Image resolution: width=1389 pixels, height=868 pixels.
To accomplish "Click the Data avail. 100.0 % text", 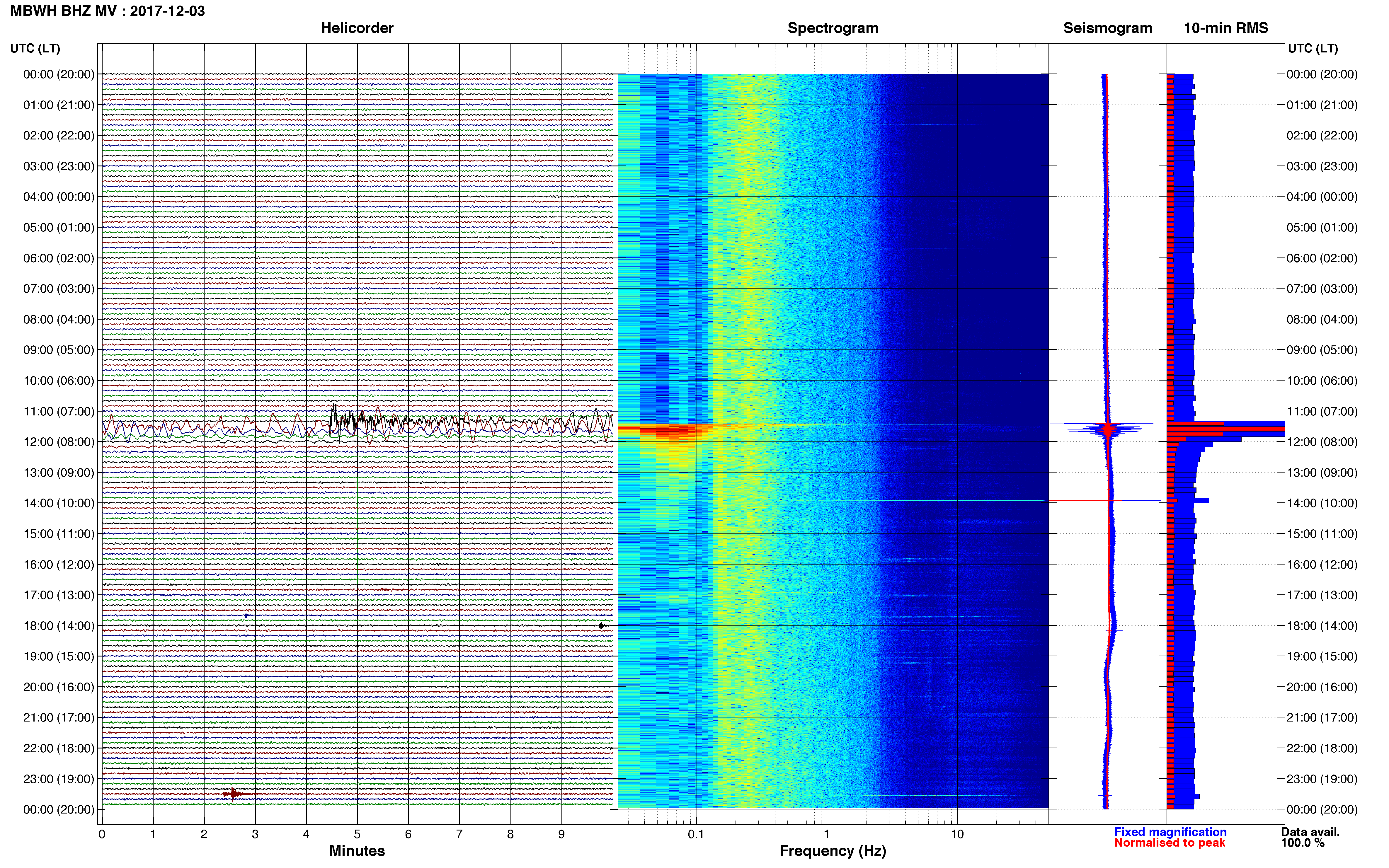I will coord(1310,837).
